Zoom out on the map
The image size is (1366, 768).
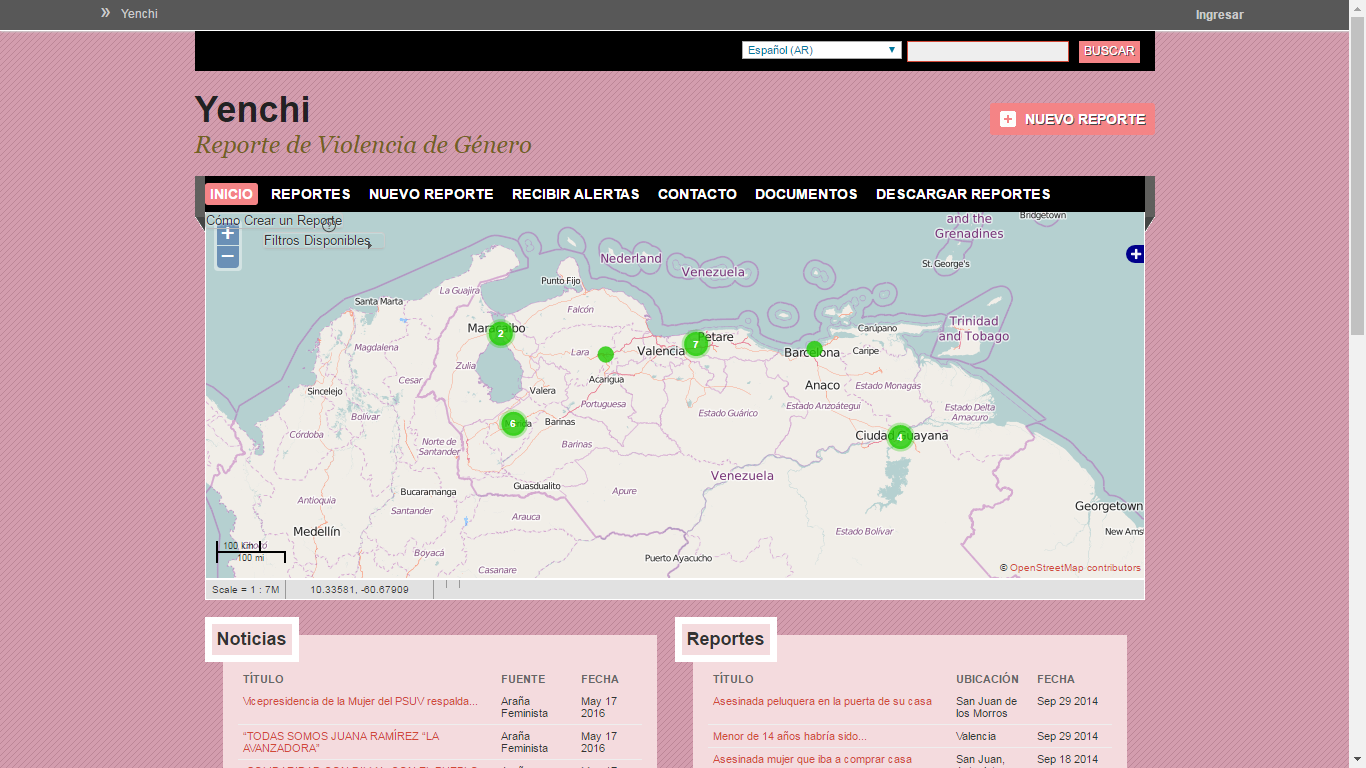228,258
